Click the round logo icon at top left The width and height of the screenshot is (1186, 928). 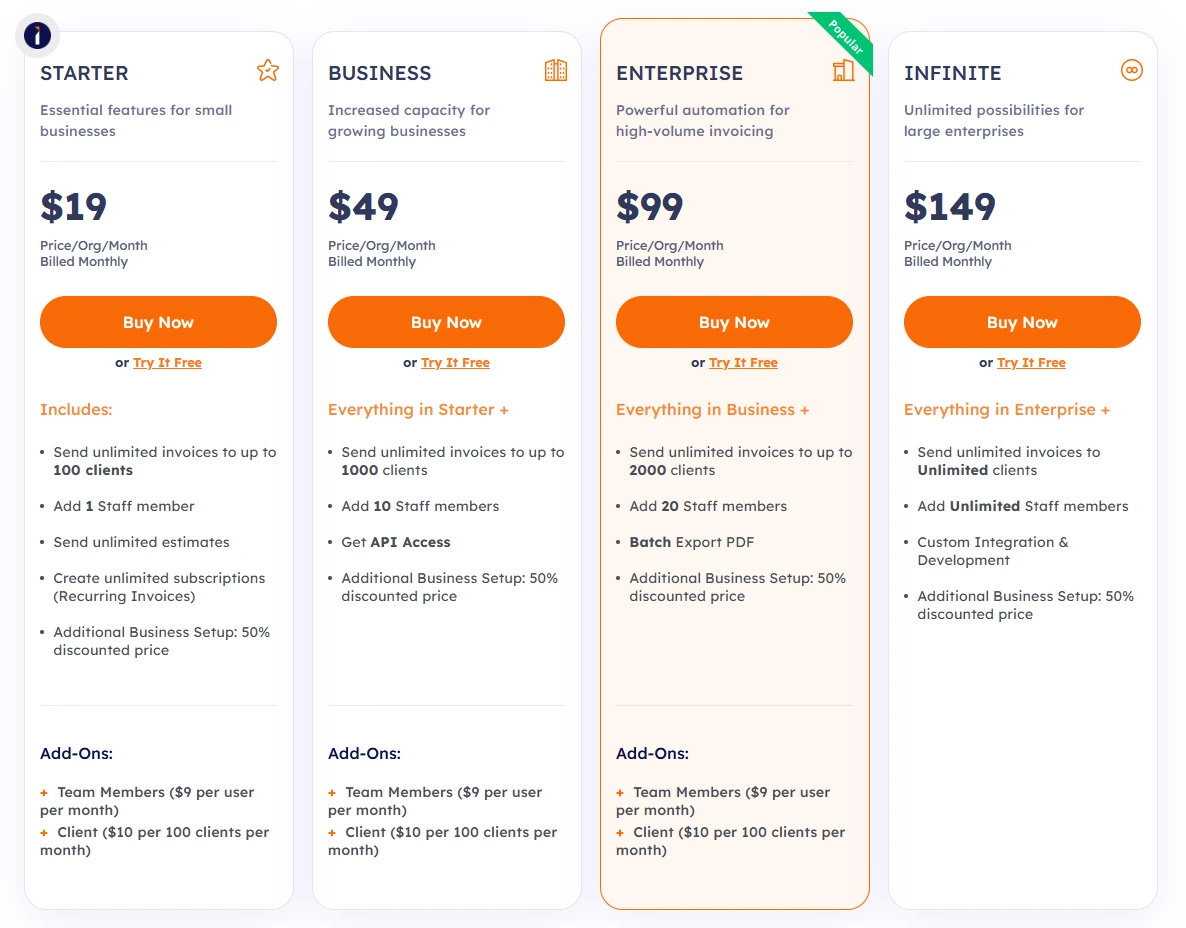pyautogui.click(x=37, y=35)
